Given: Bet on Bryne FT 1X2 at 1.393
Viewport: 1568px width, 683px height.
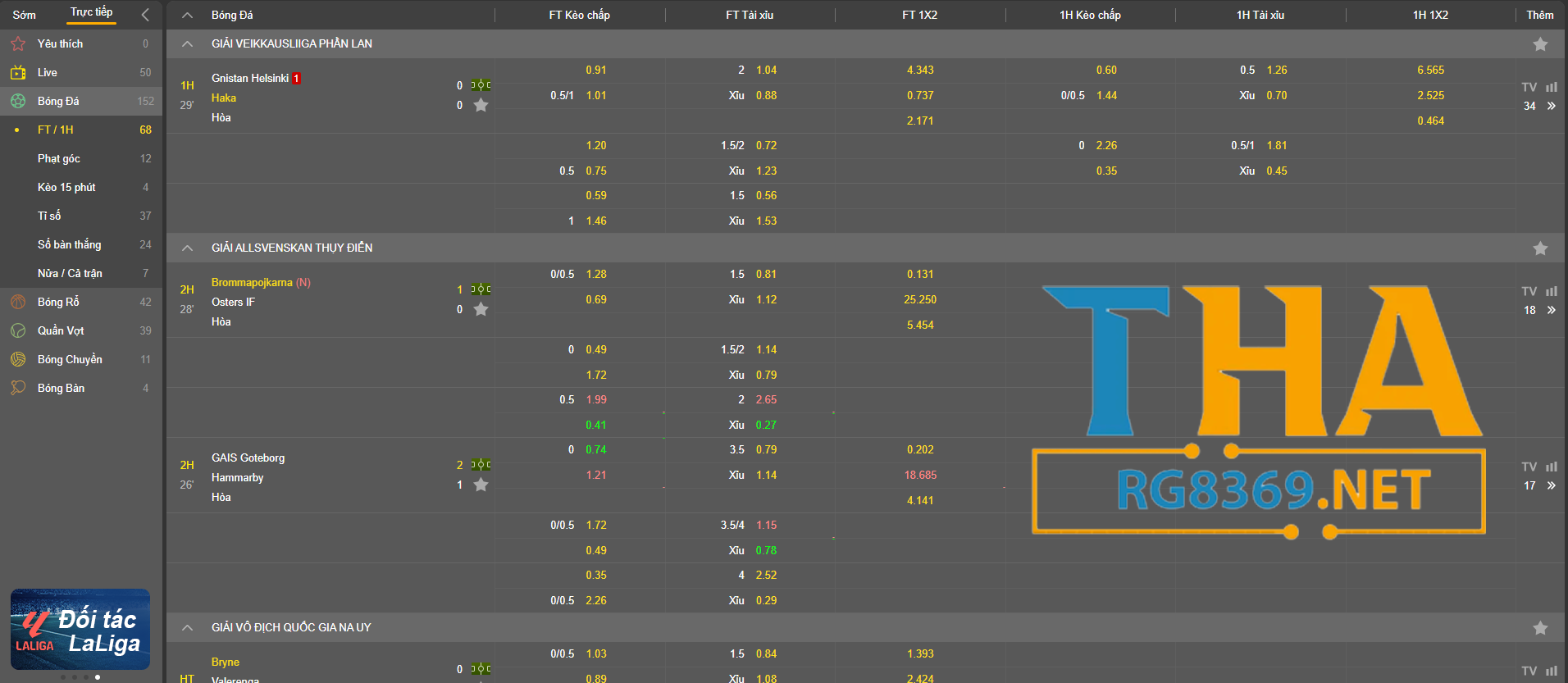Looking at the screenshot, I should click(920, 653).
